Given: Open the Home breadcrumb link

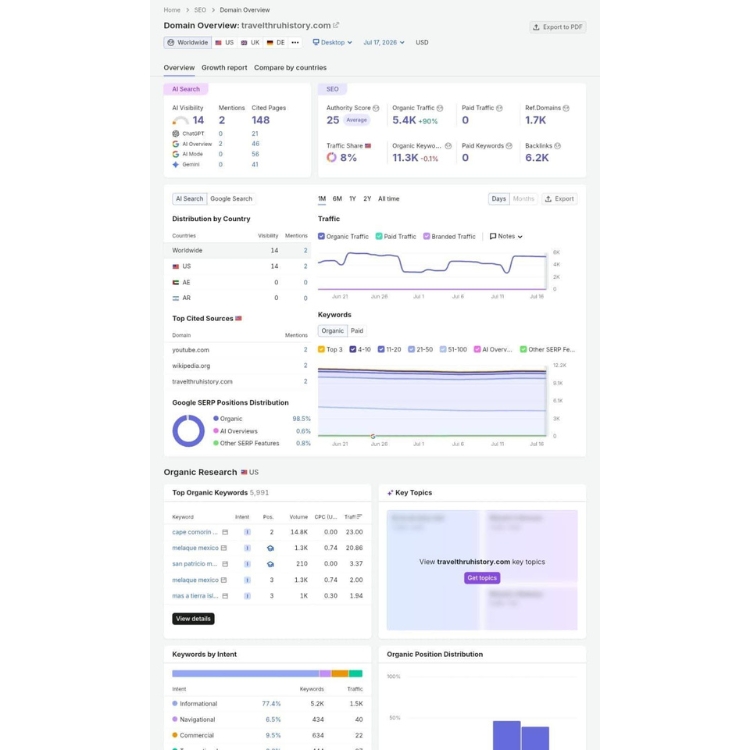Looking at the screenshot, I should [x=172, y=10].
